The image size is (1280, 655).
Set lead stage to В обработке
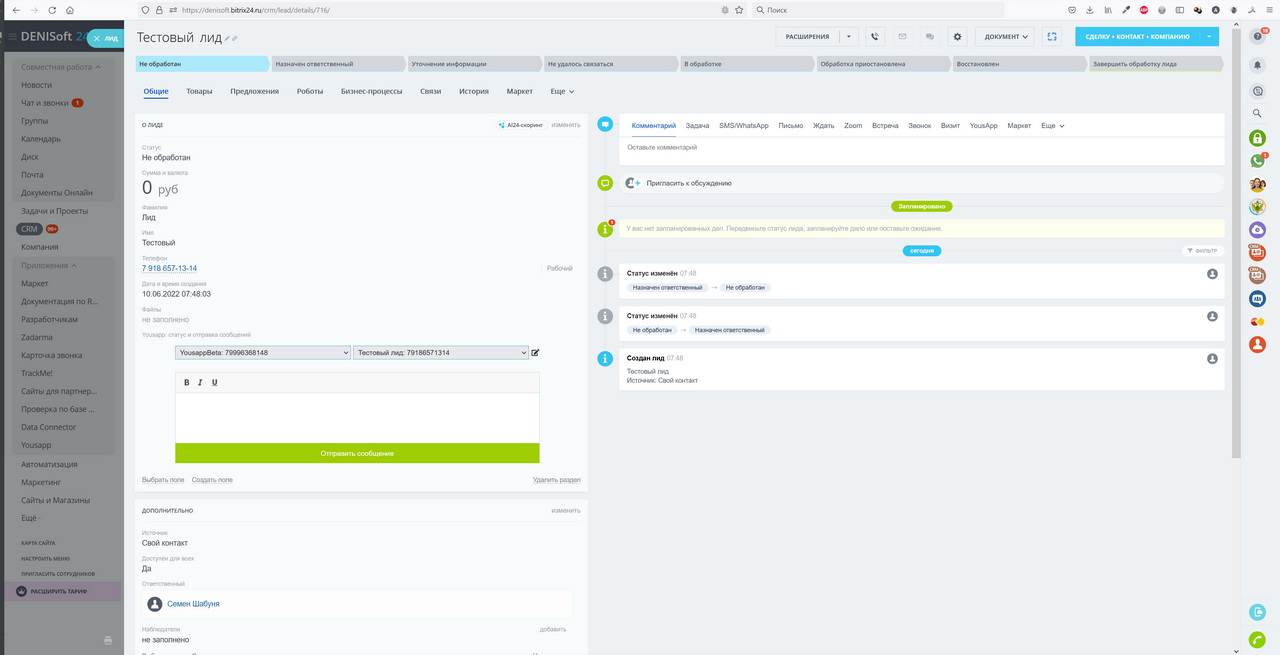744,64
